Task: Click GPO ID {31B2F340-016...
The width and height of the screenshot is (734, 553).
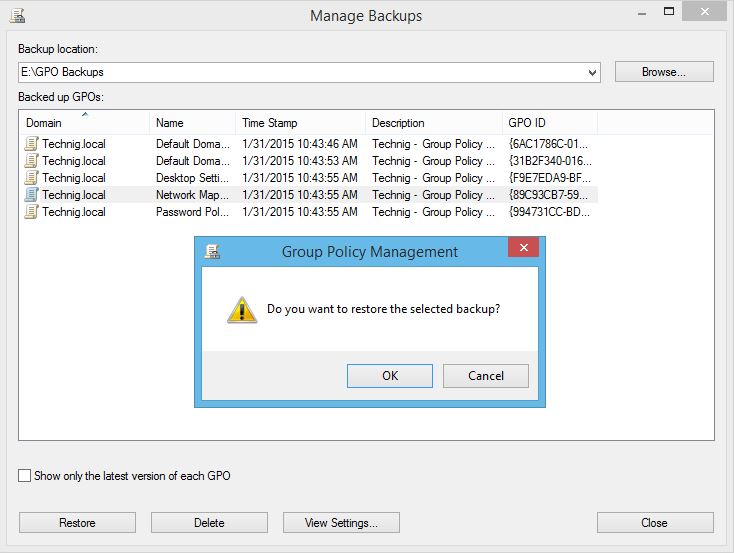Action: click(x=550, y=161)
